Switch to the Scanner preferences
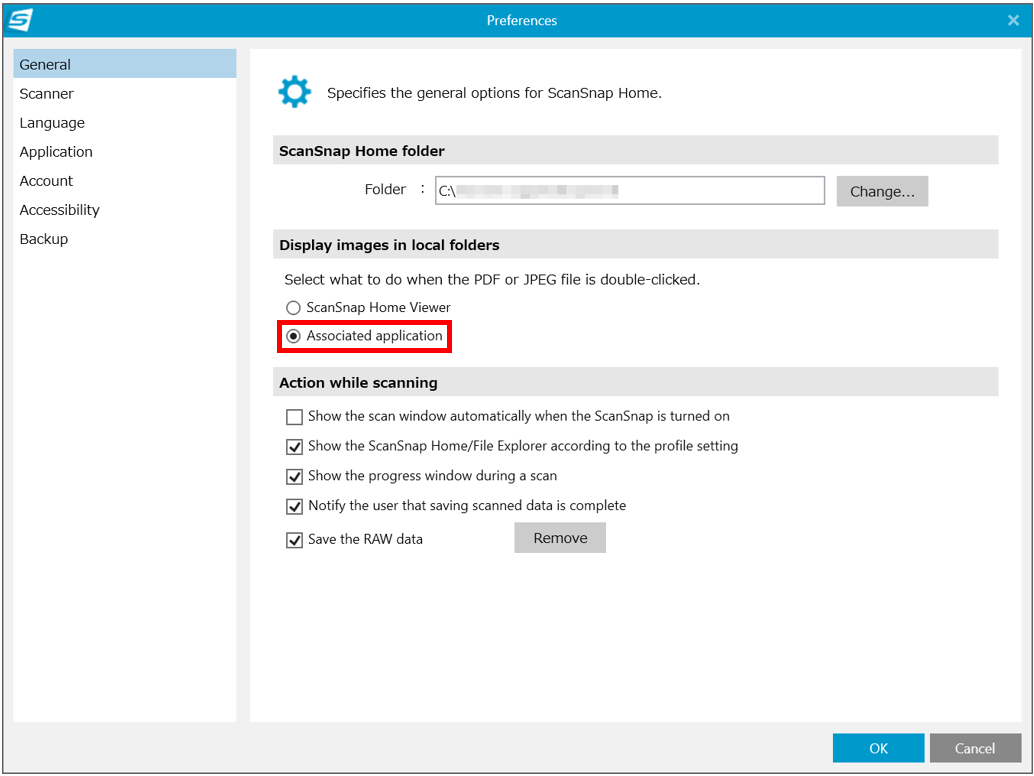This screenshot has height=776, width=1034. coord(47,94)
